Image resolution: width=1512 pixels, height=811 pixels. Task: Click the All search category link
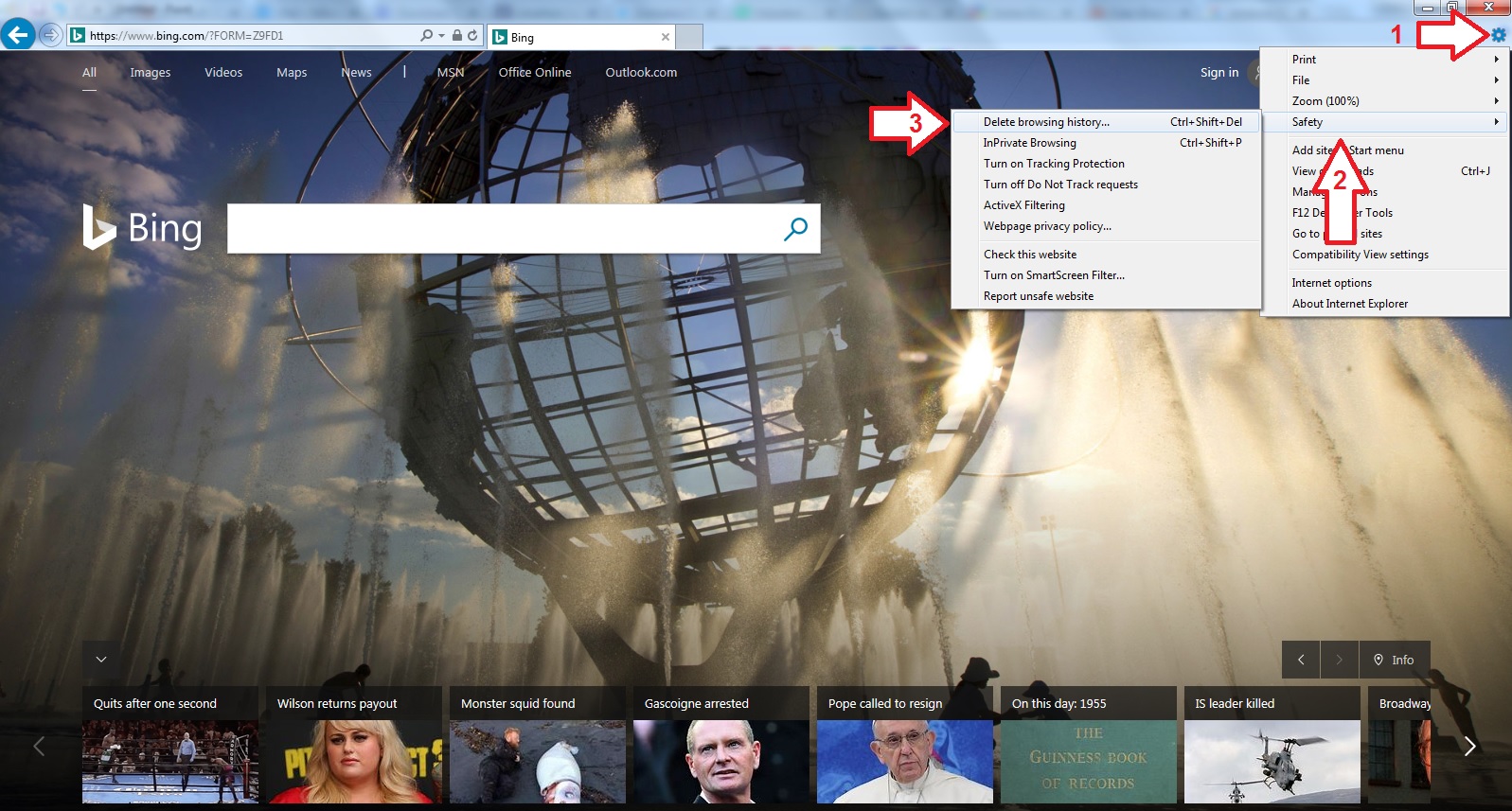click(x=89, y=72)
